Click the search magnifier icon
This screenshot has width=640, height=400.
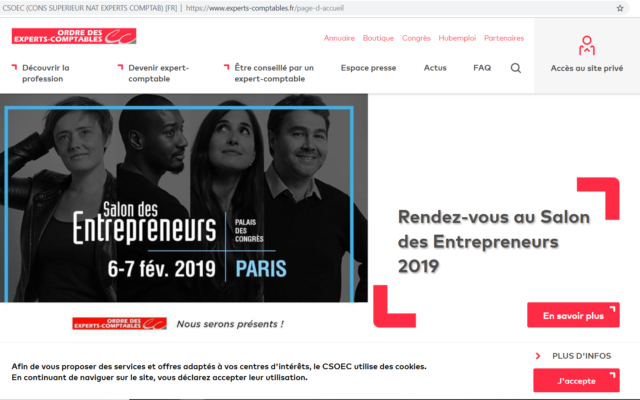516,68
